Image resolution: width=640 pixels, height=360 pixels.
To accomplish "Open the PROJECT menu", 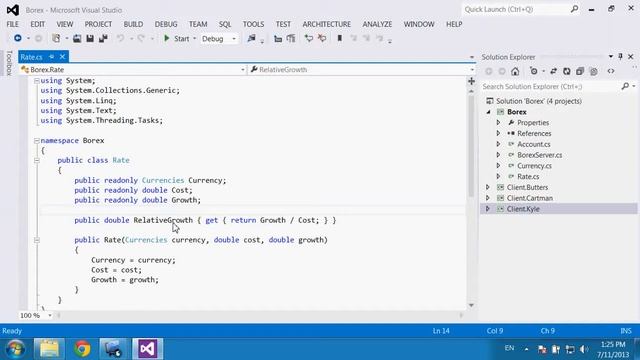I will (98, 24).
